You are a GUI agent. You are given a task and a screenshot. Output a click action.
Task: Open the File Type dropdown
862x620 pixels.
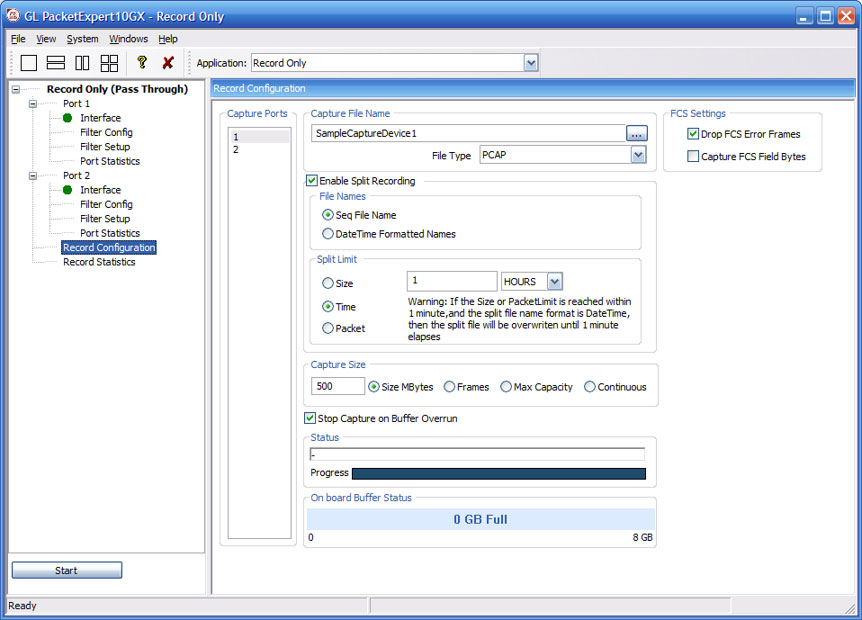[638, 155]
